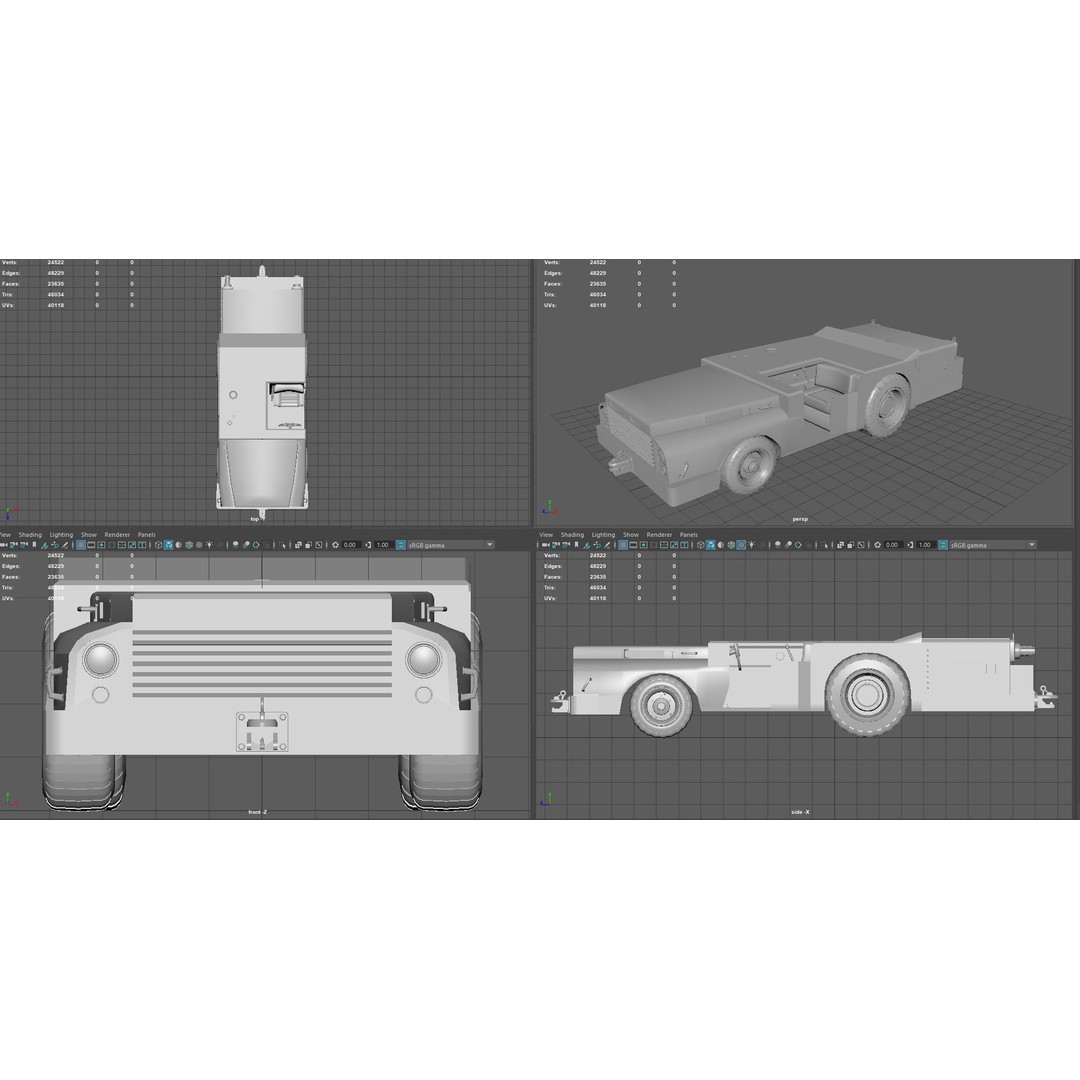This screenshot has height=1080, width=1080.
Task: Click Isolate Select icon in front viewport toolbar
Action: [282, 545]
